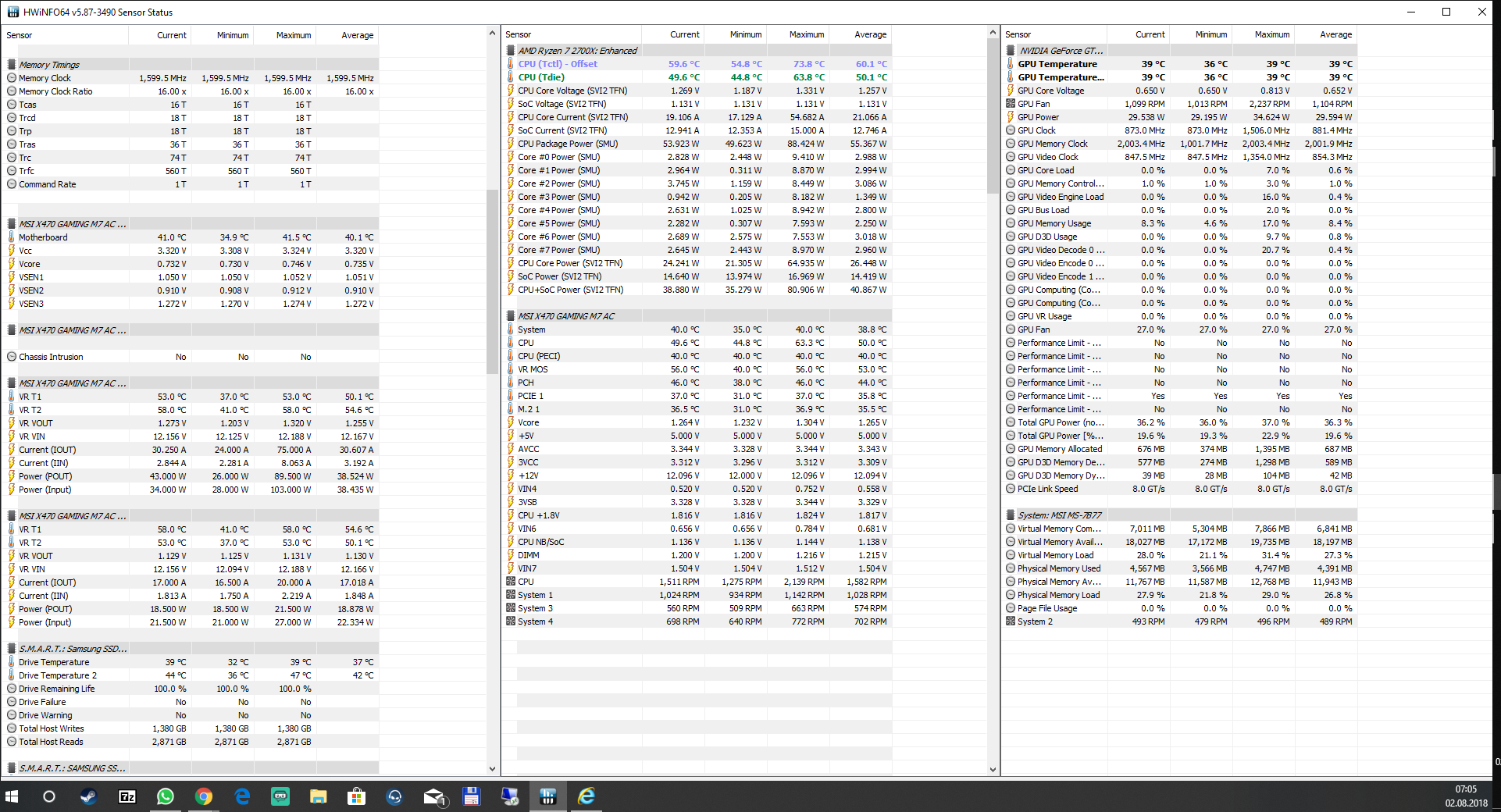1501x812 pixels.
Task: Click the thermometer icon beside CPU (Tdie)
Action: click(511, 77)
